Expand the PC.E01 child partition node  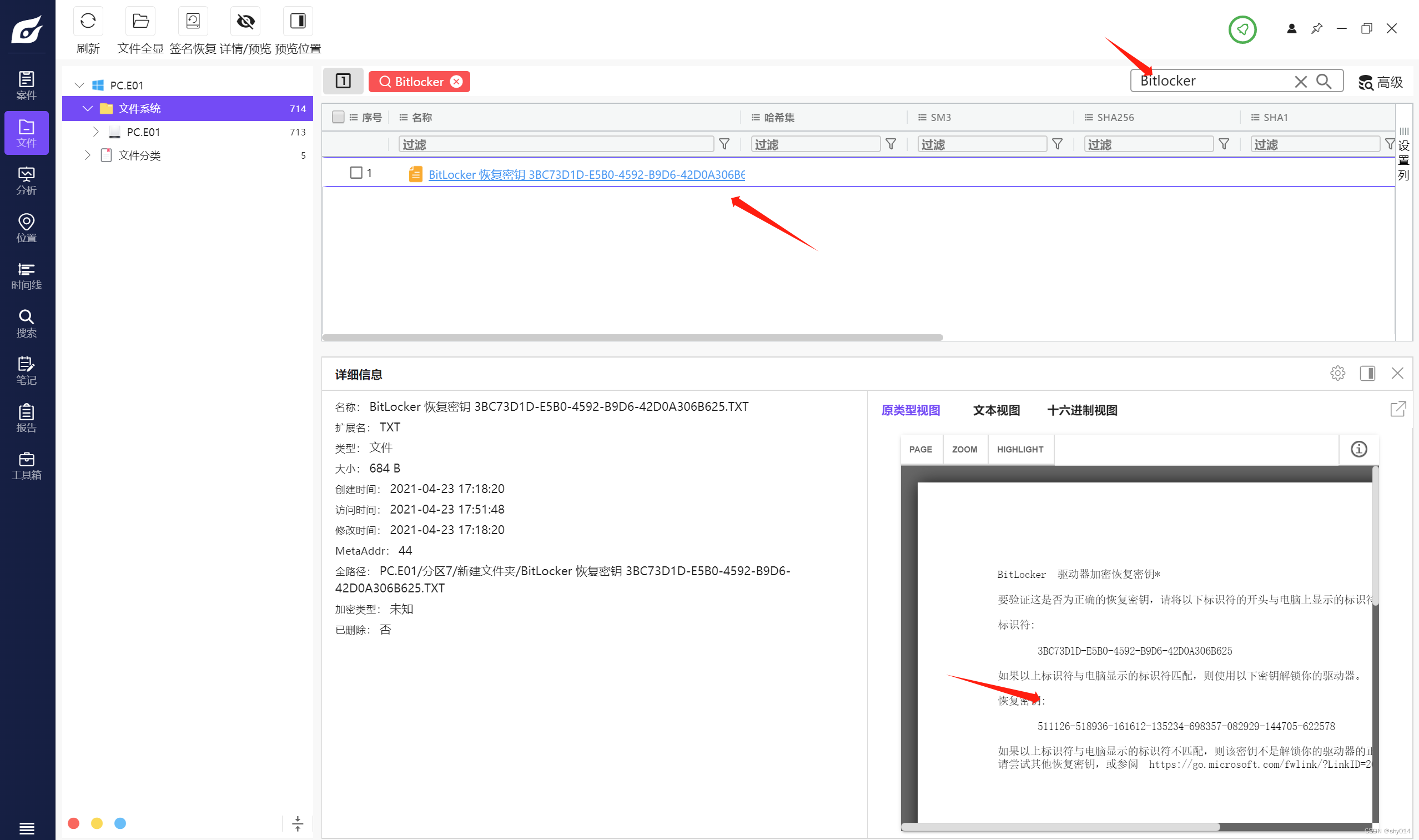click(x=95, y=132)
